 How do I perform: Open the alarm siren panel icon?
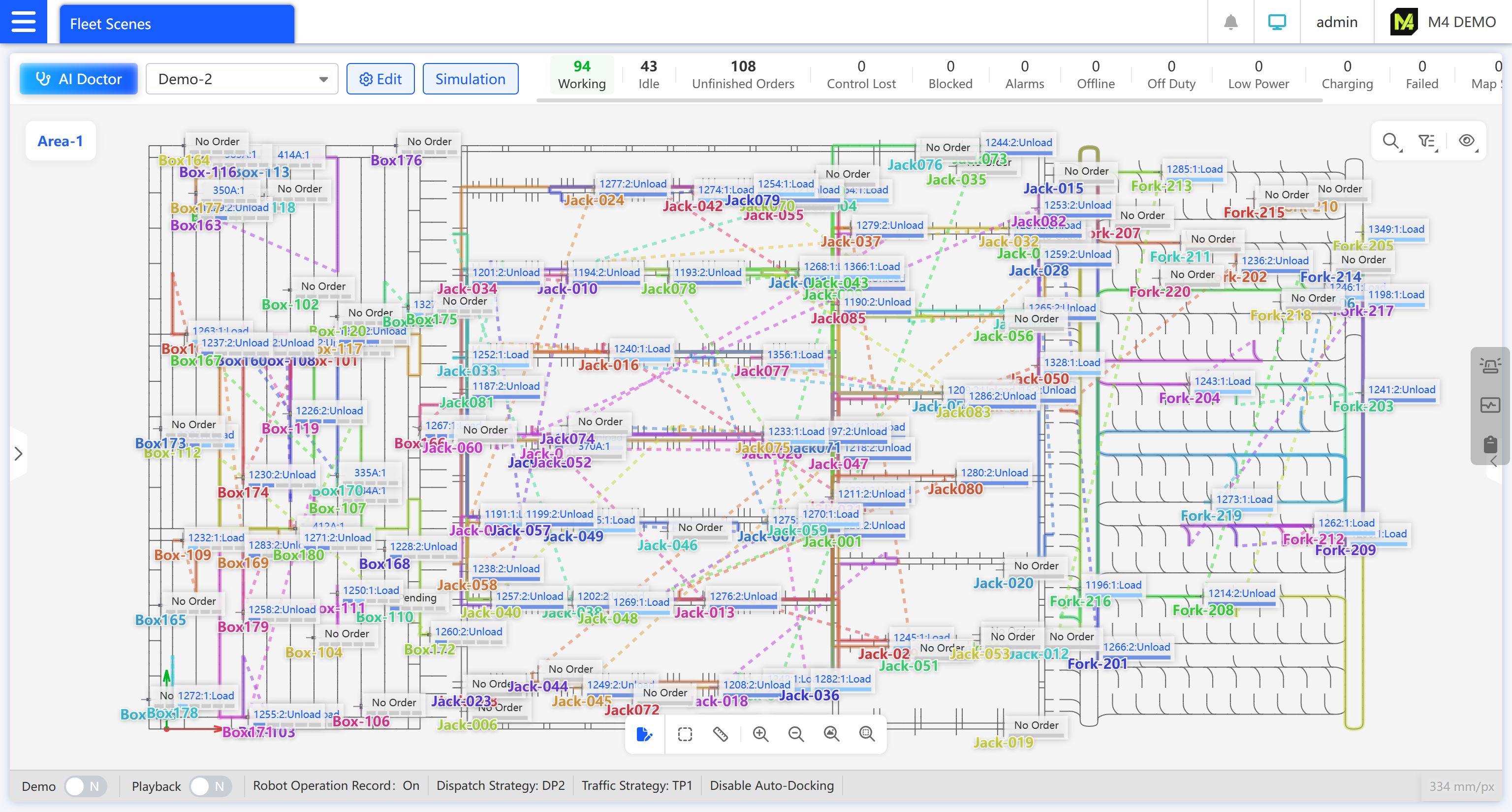pyautogui.click(x=1490, y=366)
